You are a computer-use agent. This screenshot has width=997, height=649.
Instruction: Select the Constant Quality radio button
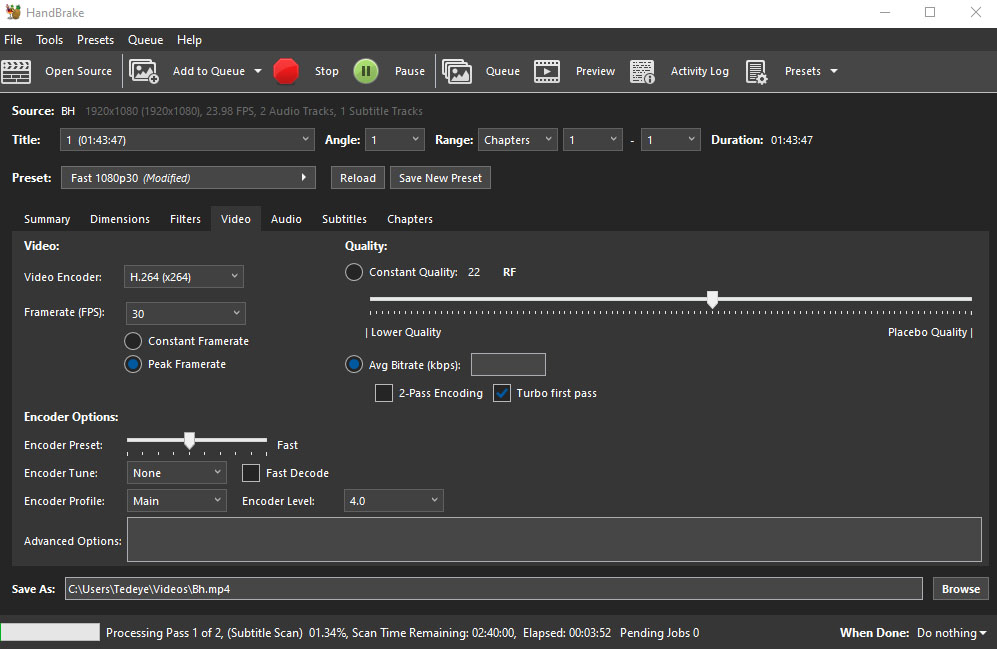tap(354, 272)
